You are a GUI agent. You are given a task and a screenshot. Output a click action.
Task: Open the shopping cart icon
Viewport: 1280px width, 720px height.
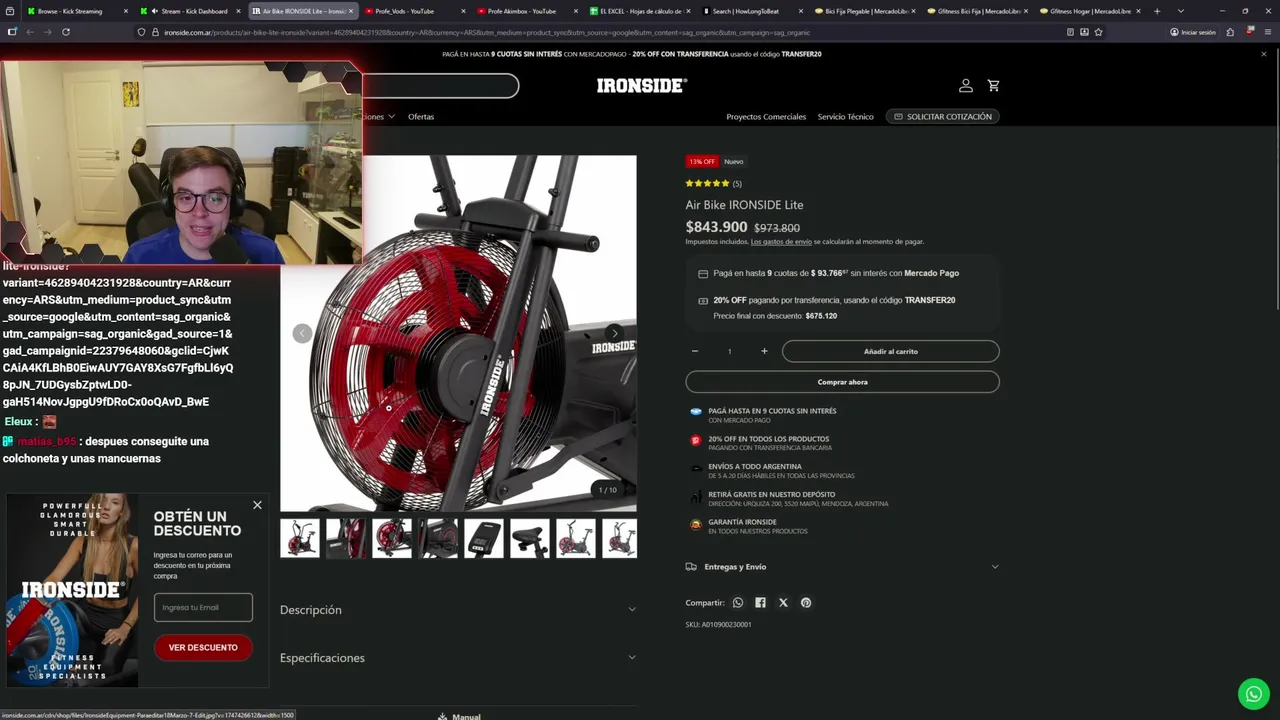point(993,86)
